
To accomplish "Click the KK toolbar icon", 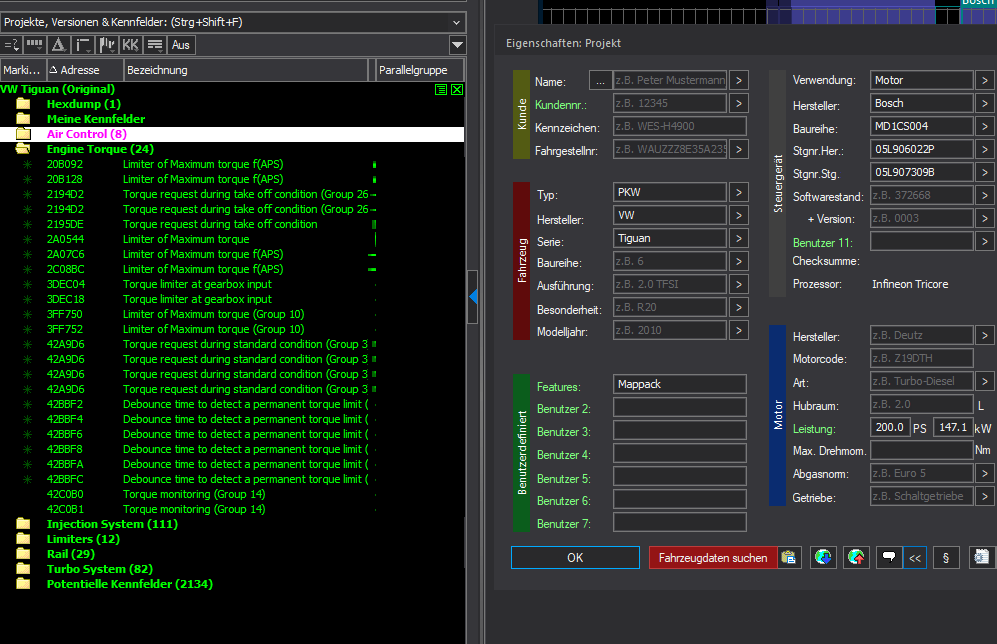I will coord(130,45).
